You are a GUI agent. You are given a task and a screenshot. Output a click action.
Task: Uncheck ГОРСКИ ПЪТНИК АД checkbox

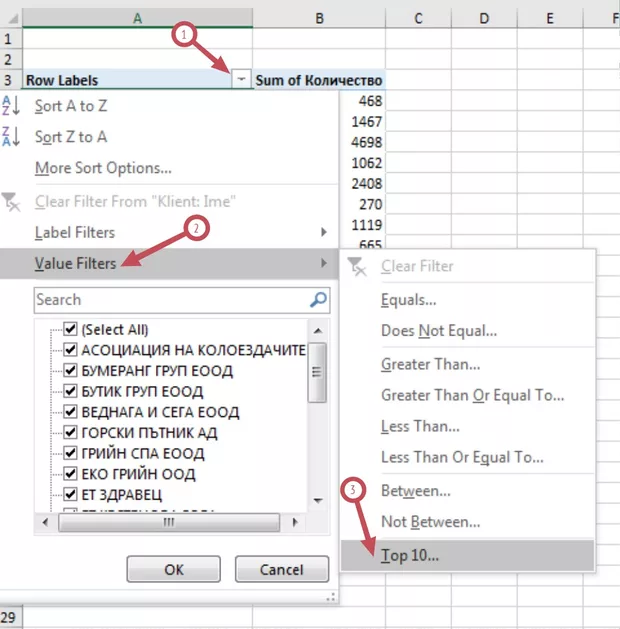click(x=70, y=432)
